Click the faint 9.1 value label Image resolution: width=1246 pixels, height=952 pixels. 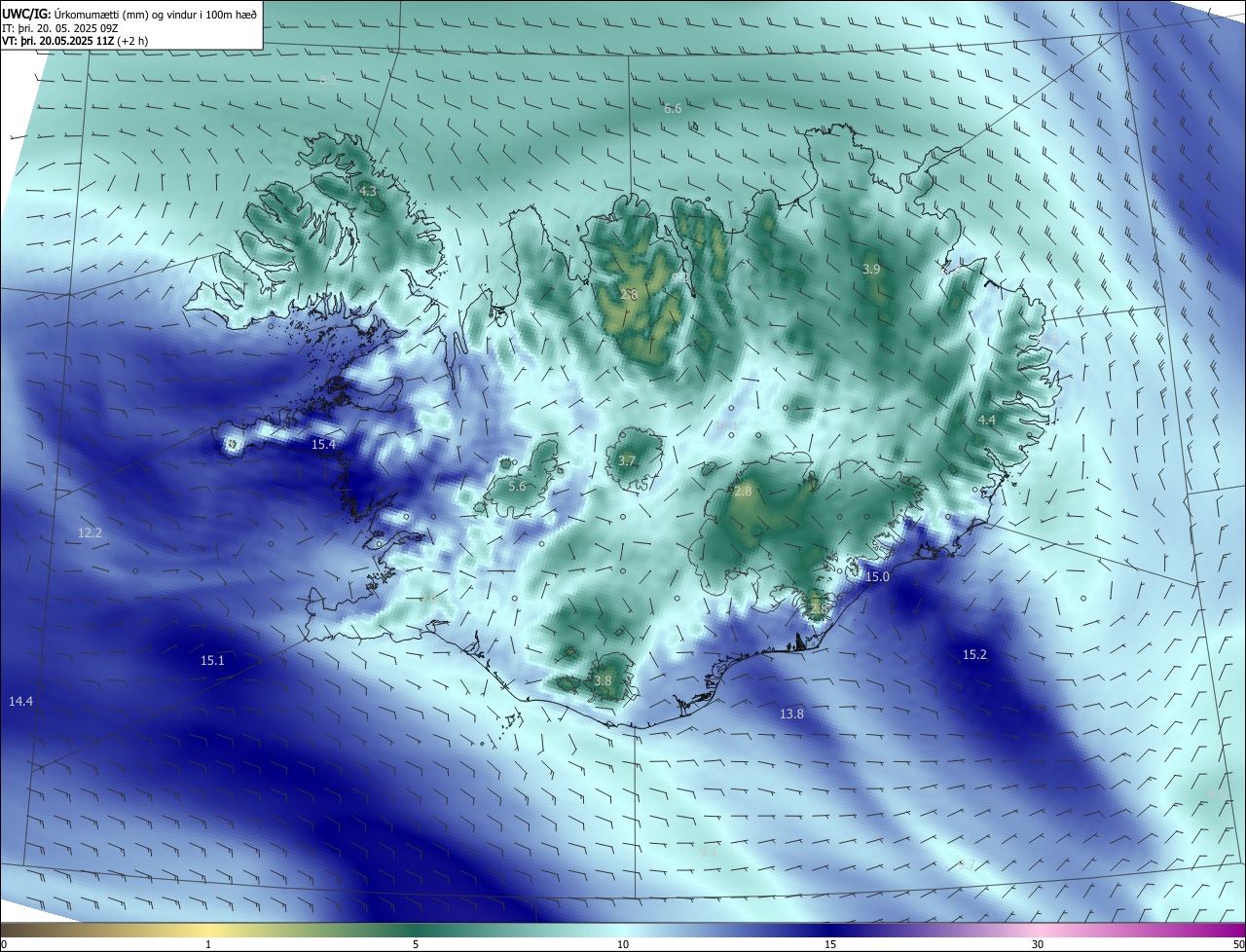[x=709, y=852]
